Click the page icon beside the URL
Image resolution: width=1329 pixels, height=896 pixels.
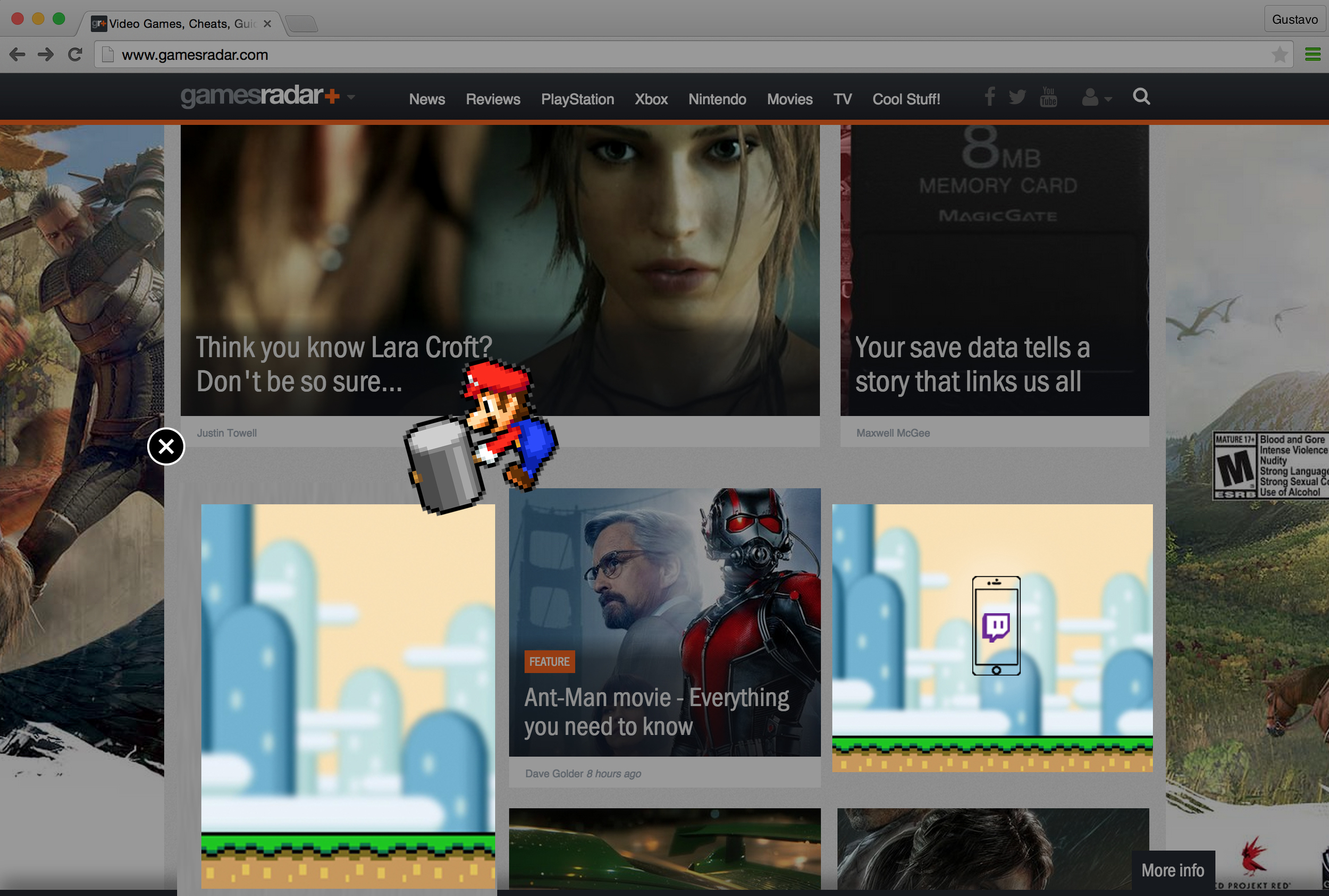(107, 55)
